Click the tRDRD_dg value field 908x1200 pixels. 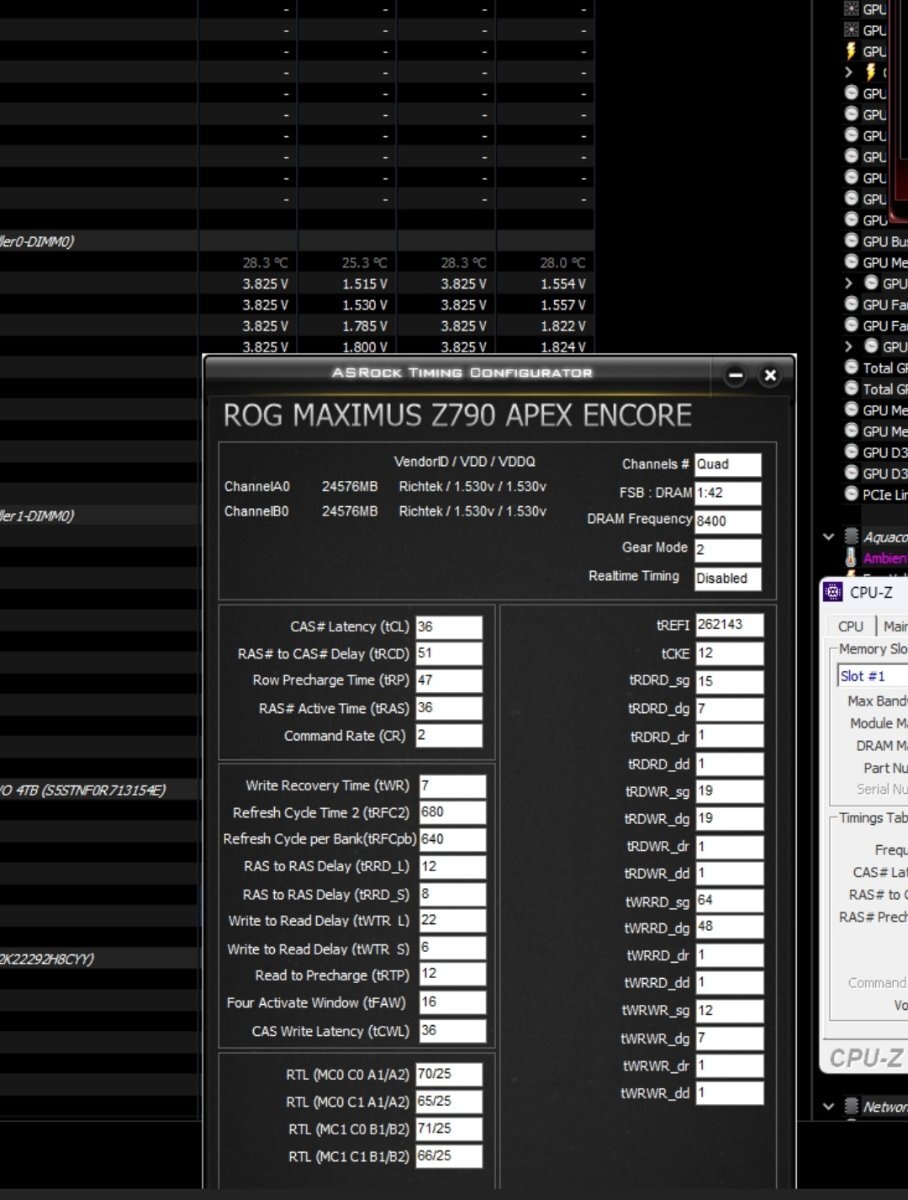pos(730,708)
